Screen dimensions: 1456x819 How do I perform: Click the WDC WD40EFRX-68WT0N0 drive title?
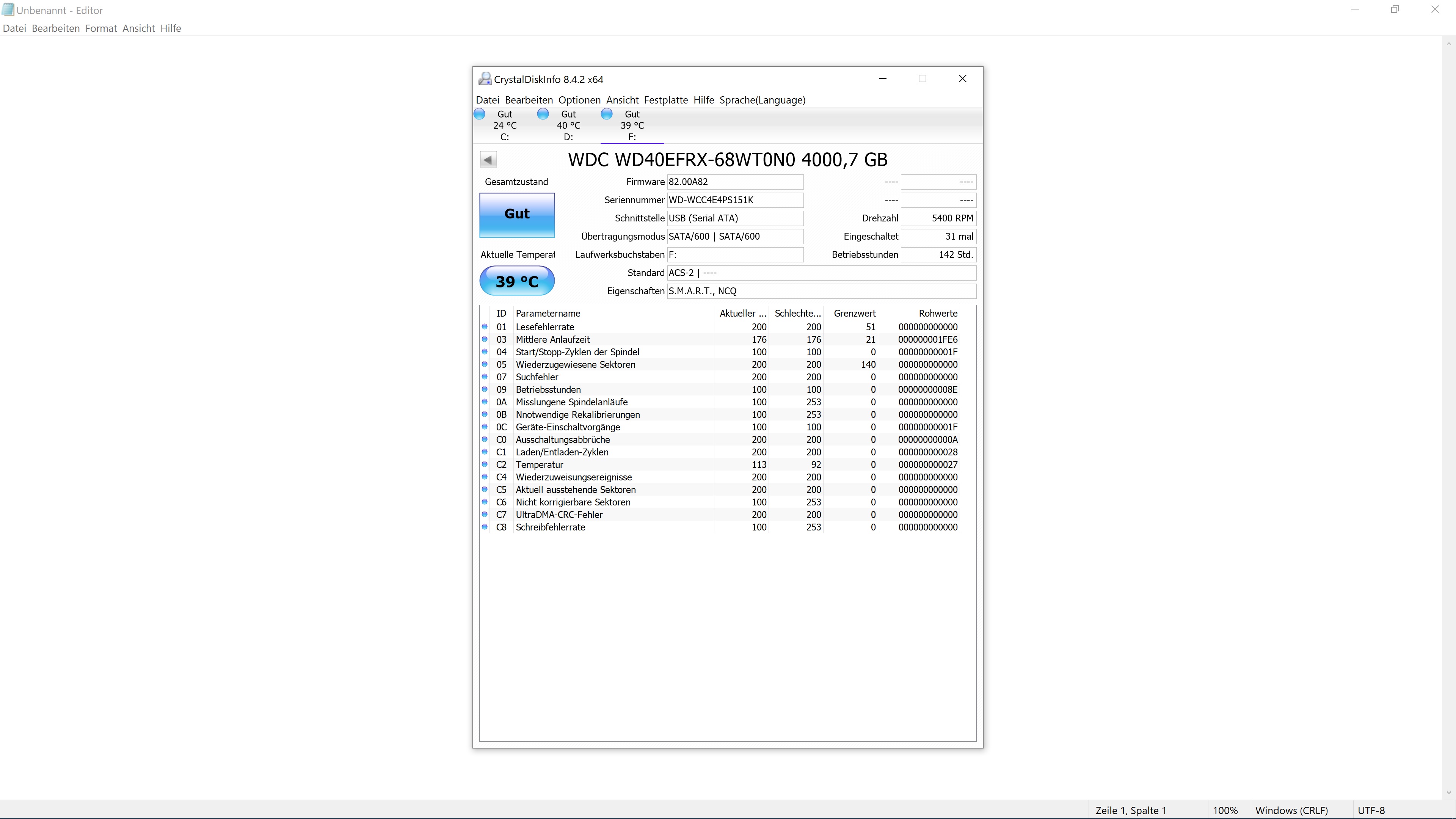coord(728,160)
